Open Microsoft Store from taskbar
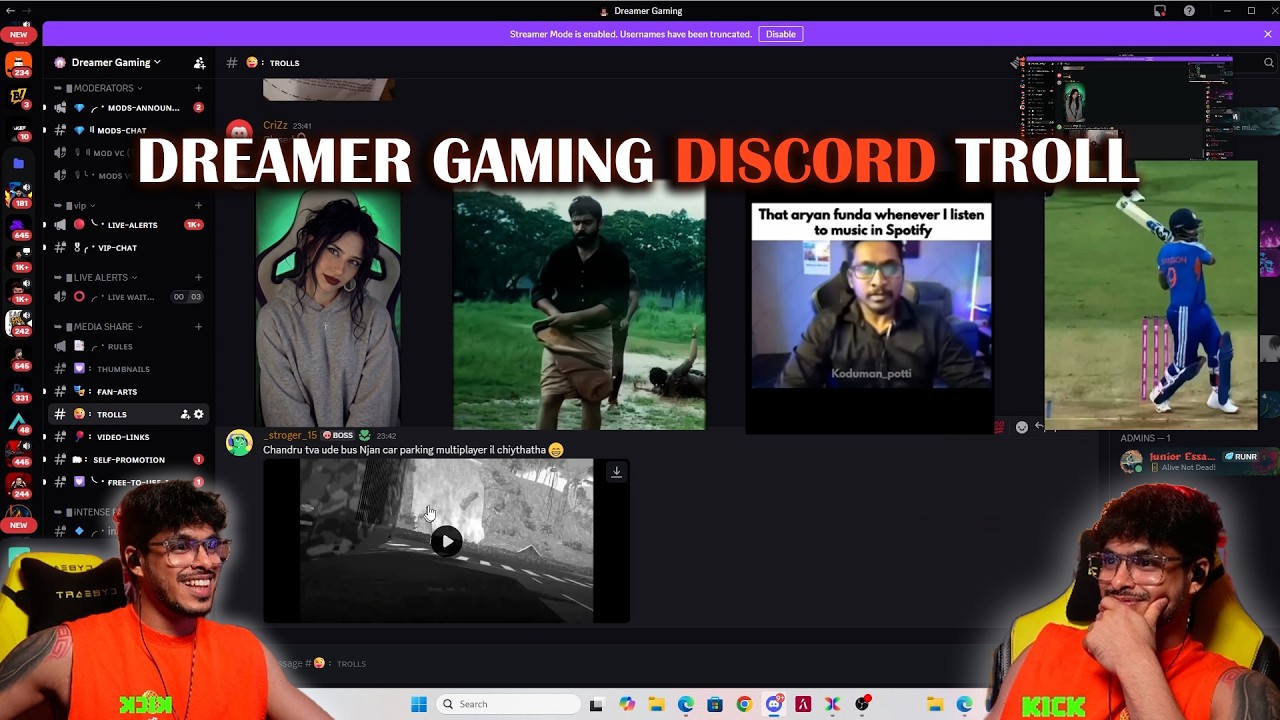This screenshot has height=720, width=1280. [x=715, y=704]
